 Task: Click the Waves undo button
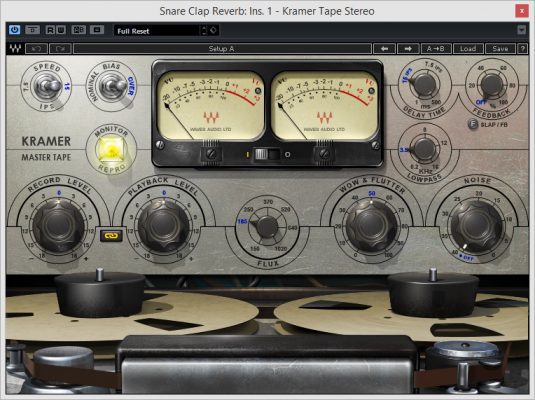[37, 48]
